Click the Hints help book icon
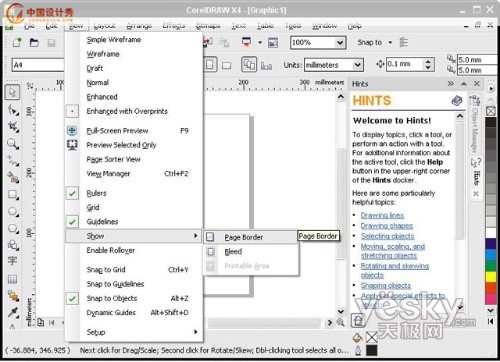This screenshot has height=362, width=500. coord(457,100)
